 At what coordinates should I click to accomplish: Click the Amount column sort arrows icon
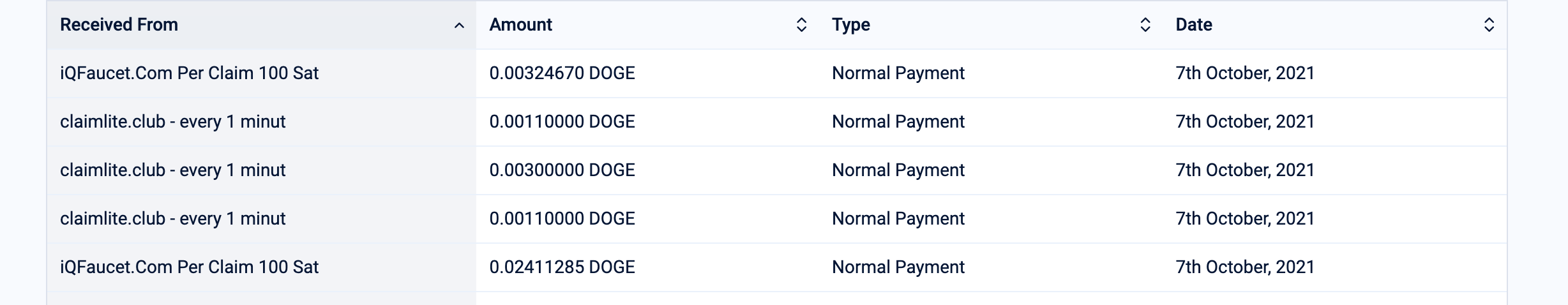(x=801, y=25)
